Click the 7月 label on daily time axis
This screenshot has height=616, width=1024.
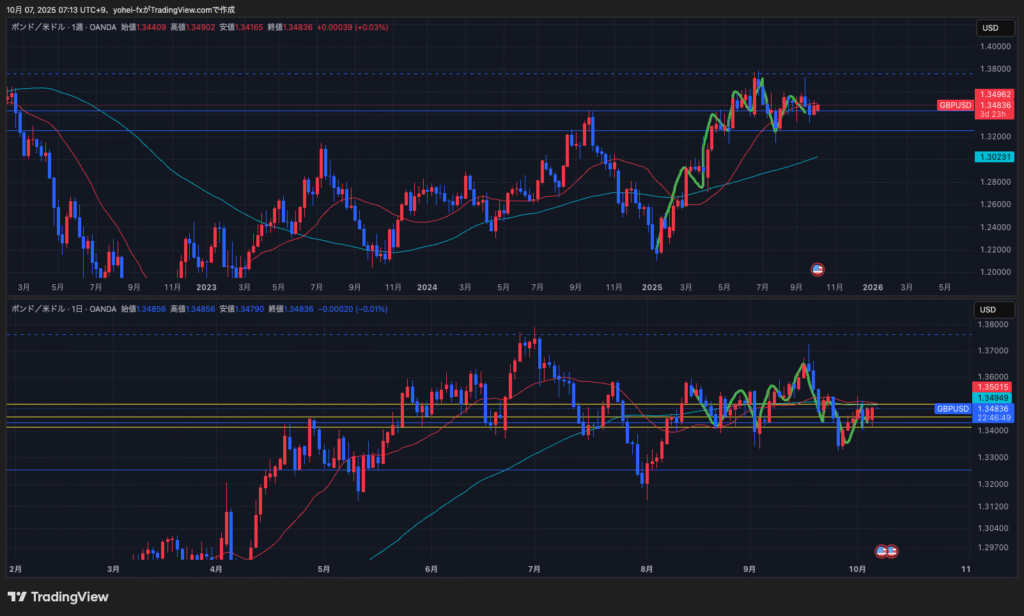(534, 569)
